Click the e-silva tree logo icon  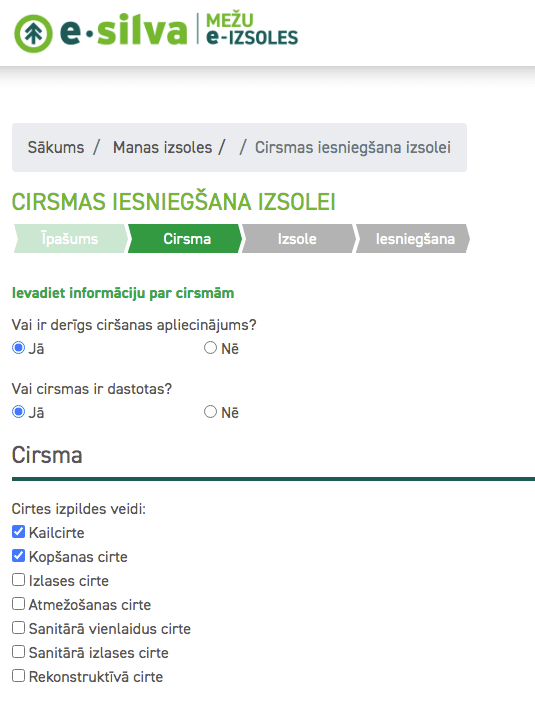[x=33, y=34]
